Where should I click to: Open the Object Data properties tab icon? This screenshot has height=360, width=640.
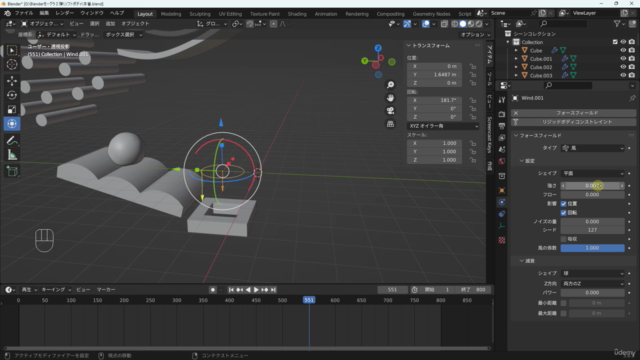502,226
